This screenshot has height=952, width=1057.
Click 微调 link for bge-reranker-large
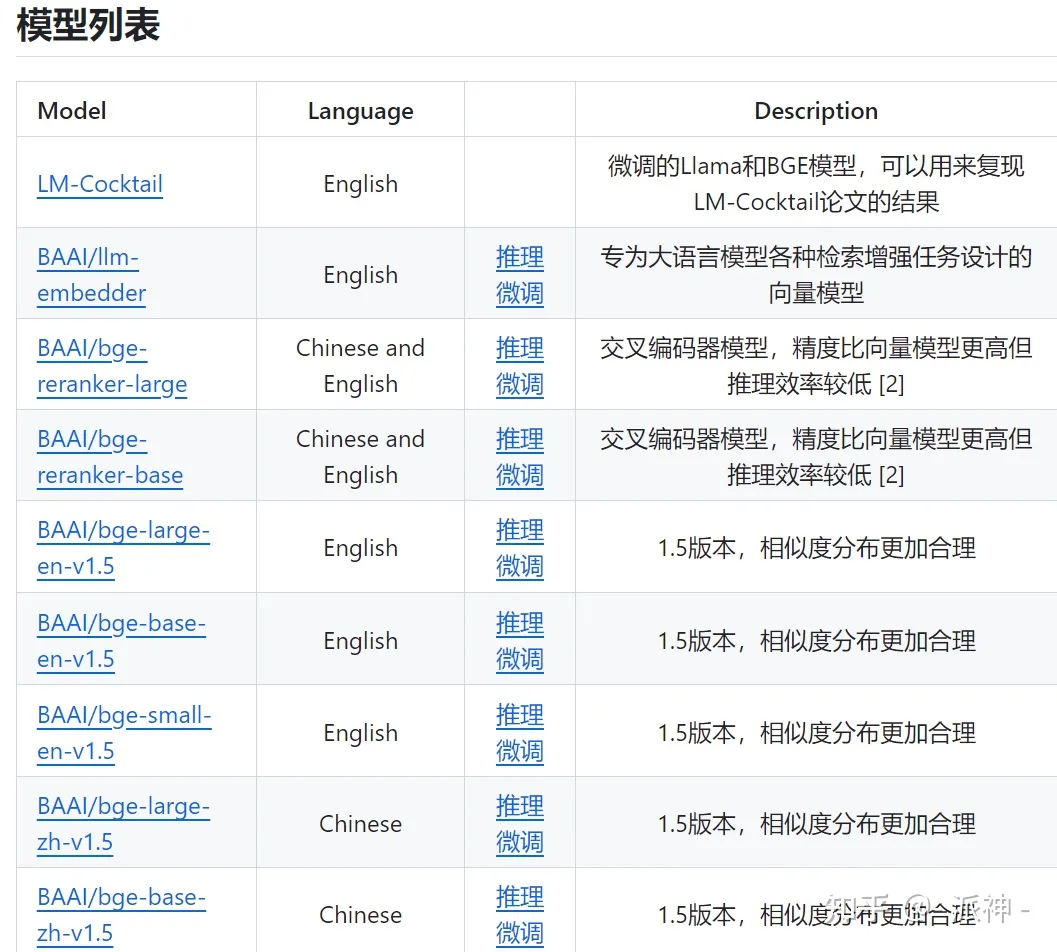pos(520,384)
